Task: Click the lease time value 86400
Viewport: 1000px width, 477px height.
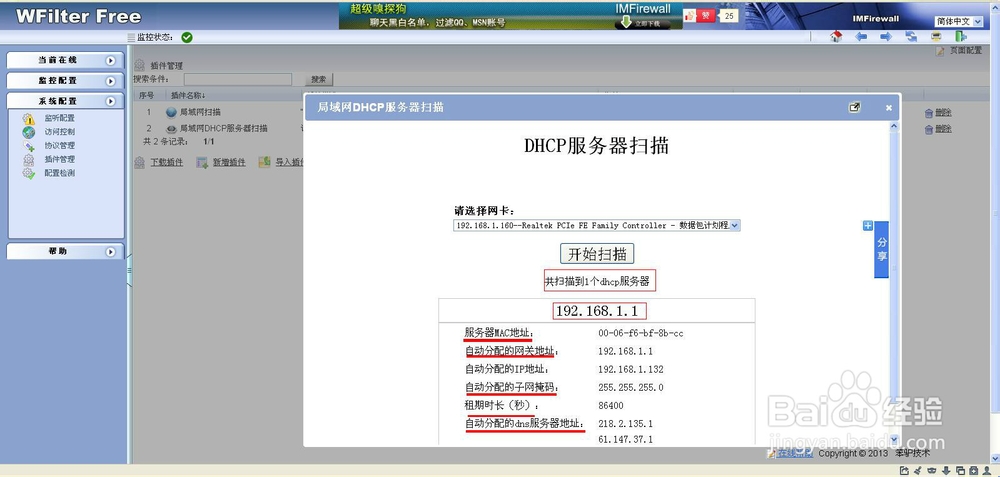Action: pyautogui.click(x=611, y=406)
